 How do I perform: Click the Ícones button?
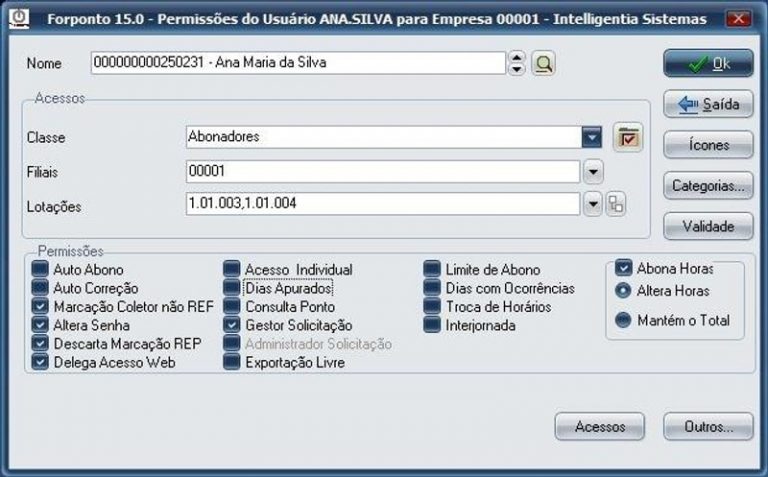708,145
